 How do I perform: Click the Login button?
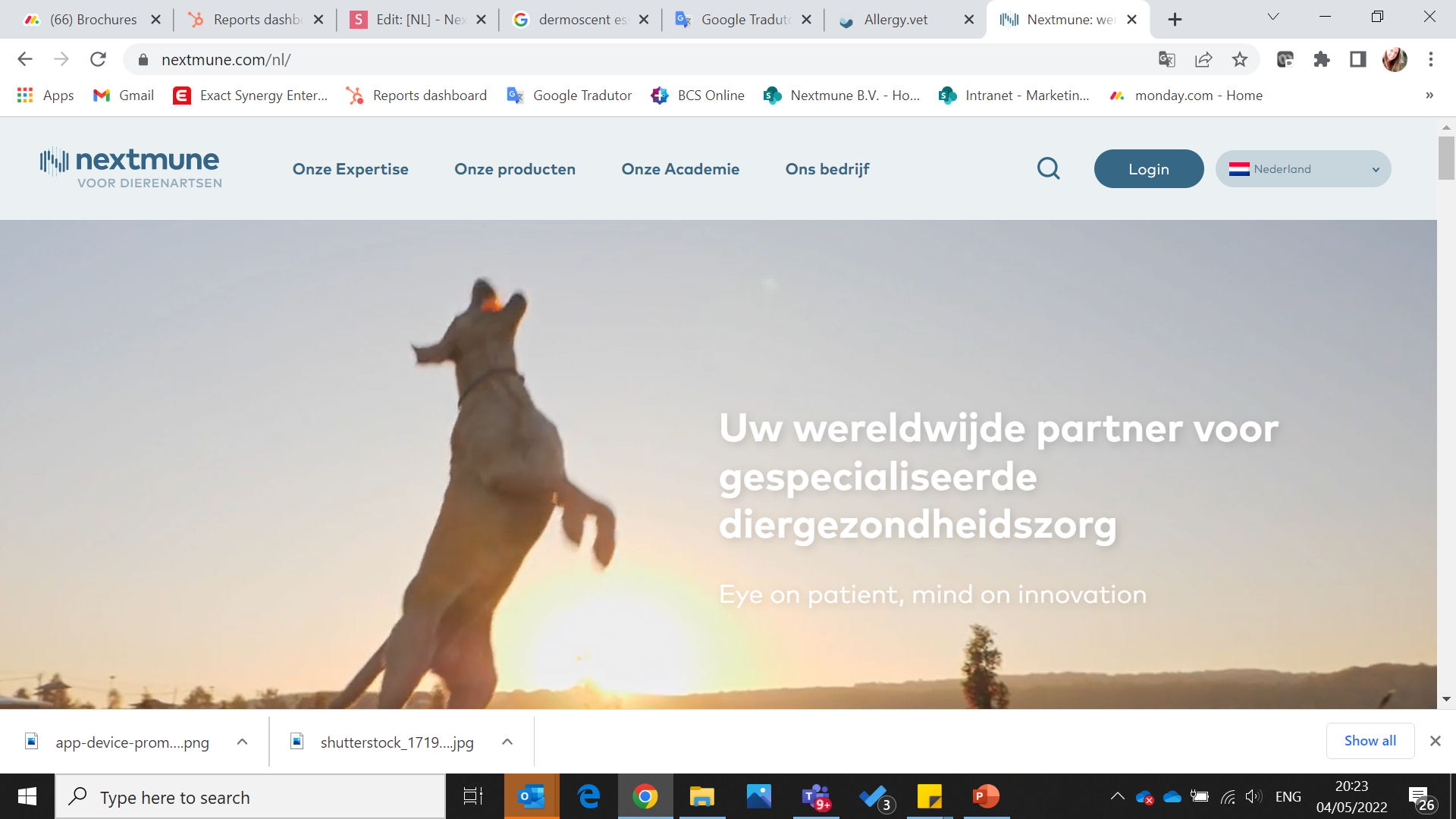(x=1148, y=168)
